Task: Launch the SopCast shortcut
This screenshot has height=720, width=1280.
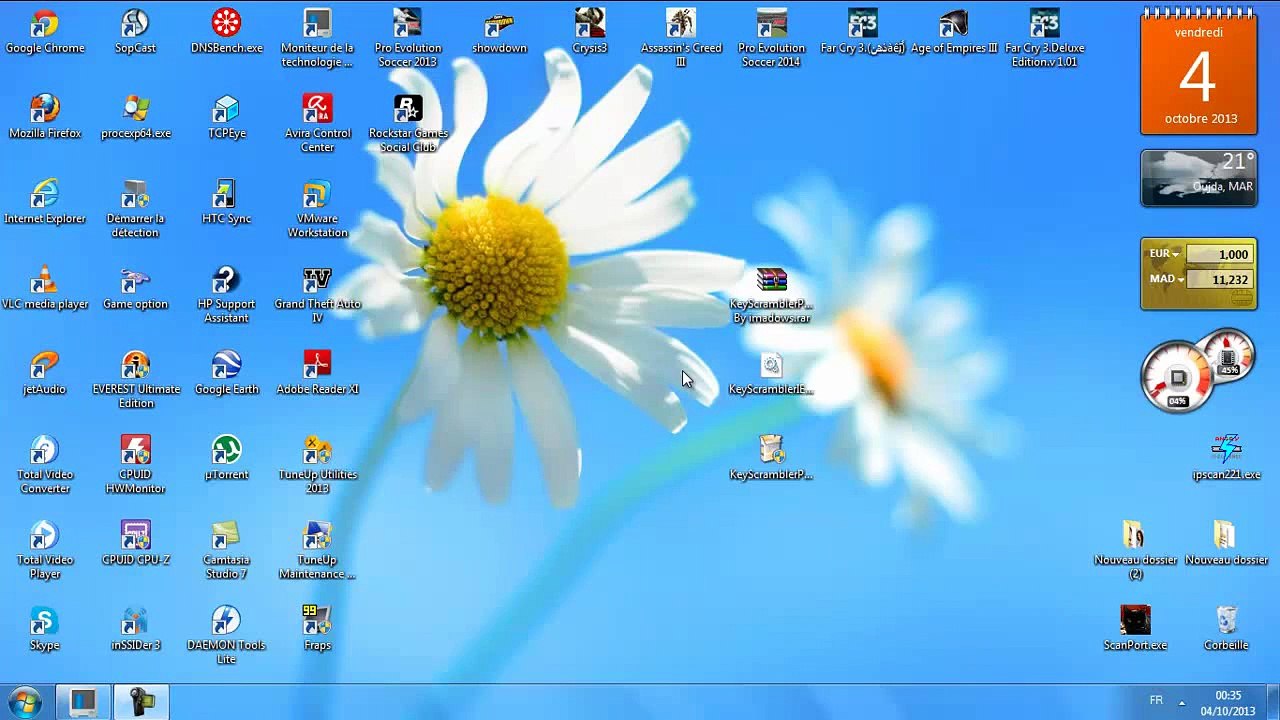Action: point(135,31)
